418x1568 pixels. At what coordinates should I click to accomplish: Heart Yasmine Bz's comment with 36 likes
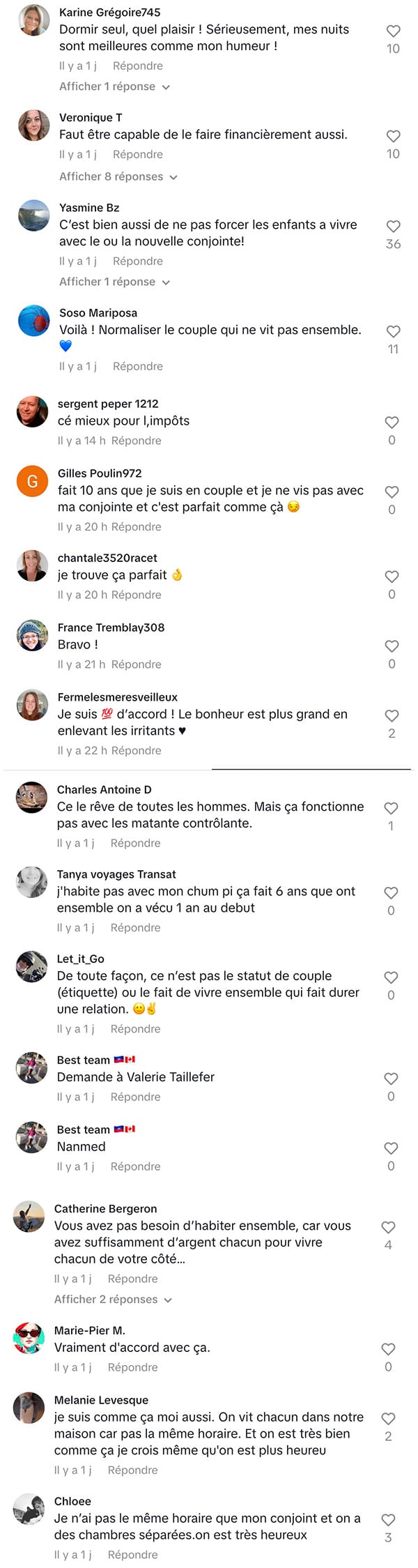393,227
